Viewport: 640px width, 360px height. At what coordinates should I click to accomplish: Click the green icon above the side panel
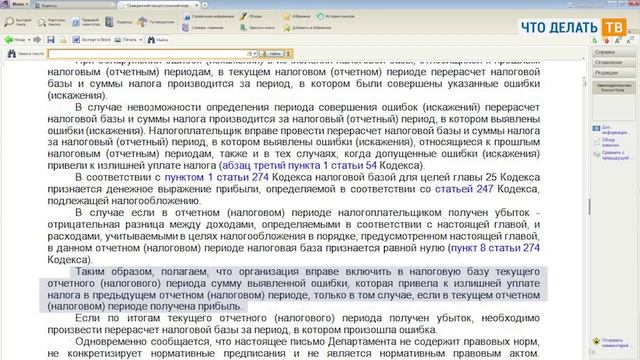(595, 41)
